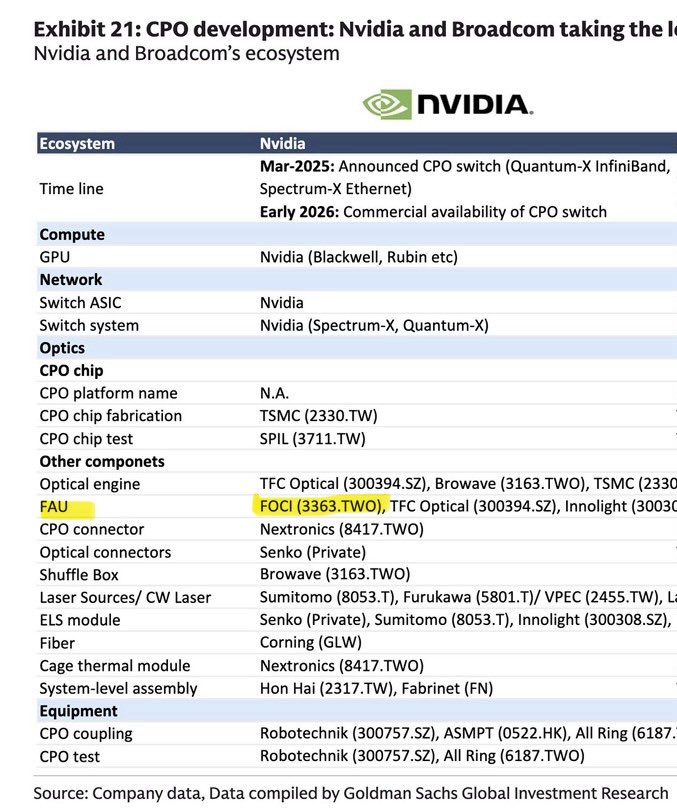Click the 'ELS module' row label
This screenshot has height=809, width=677.
(79, 620)
